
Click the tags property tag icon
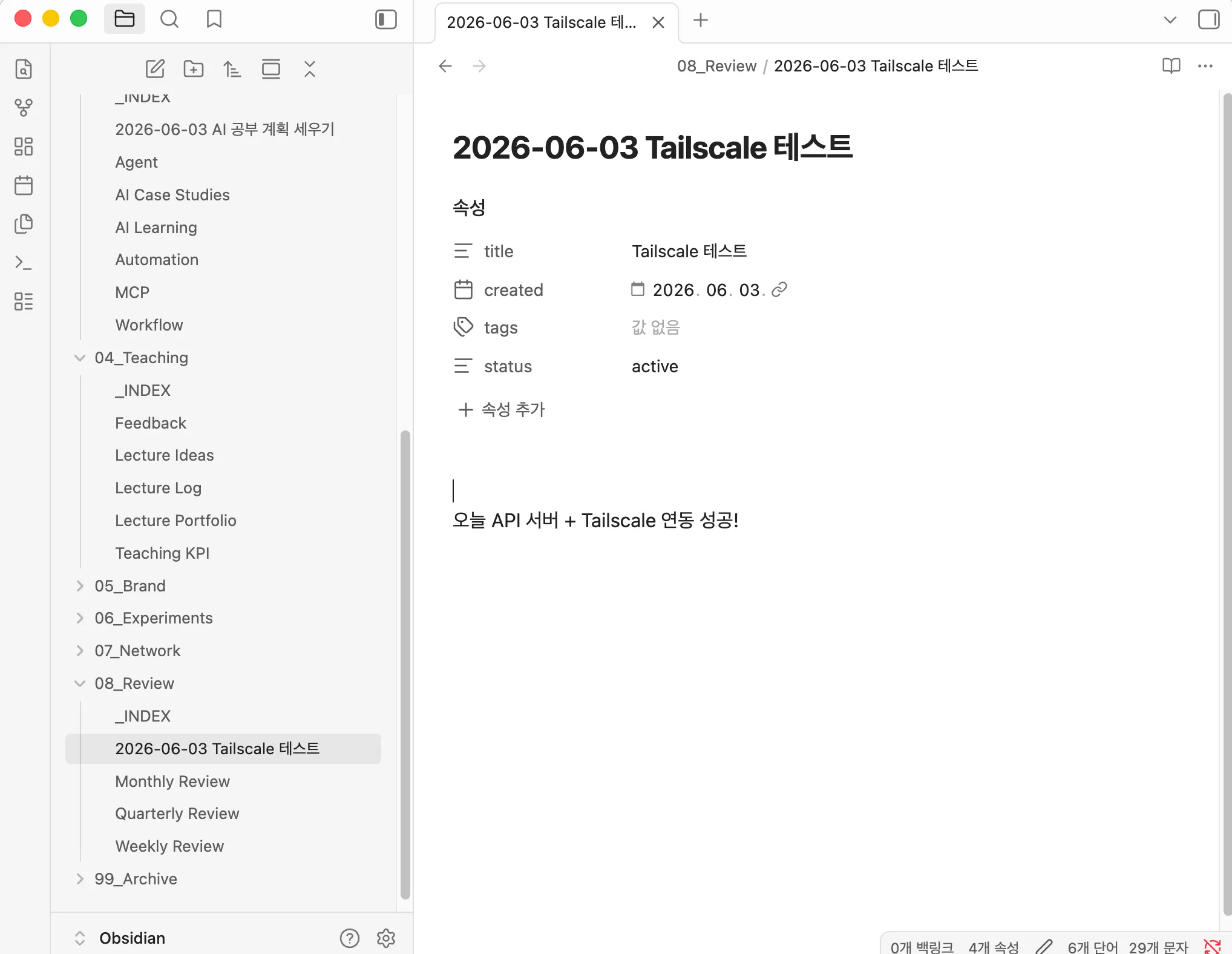[463, 327]
